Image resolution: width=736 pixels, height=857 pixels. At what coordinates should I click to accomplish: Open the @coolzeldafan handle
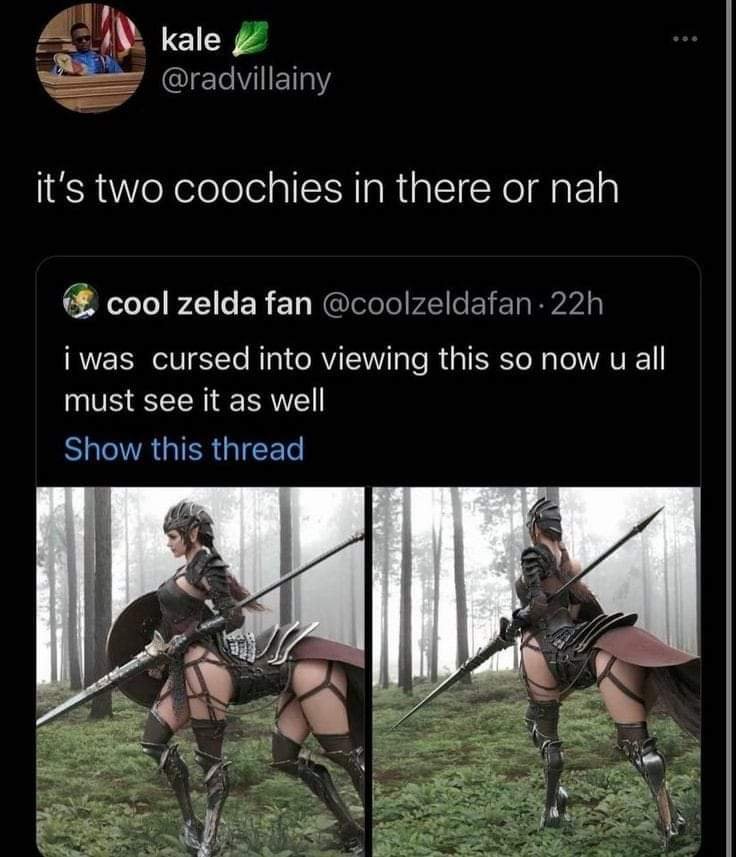(x=427, y=304)
